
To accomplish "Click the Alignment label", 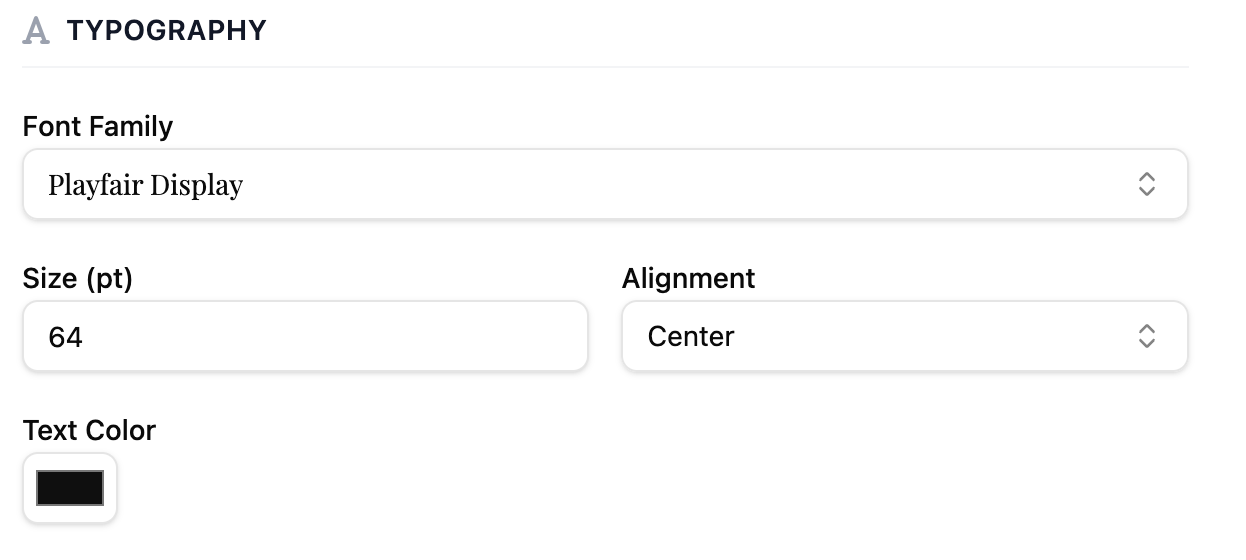I will point(688,279).
